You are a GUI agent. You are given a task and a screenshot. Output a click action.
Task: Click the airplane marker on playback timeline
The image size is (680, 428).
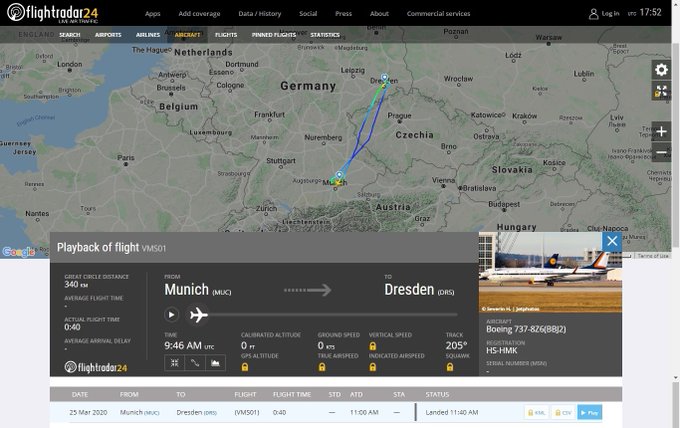(x=199, y=314)
